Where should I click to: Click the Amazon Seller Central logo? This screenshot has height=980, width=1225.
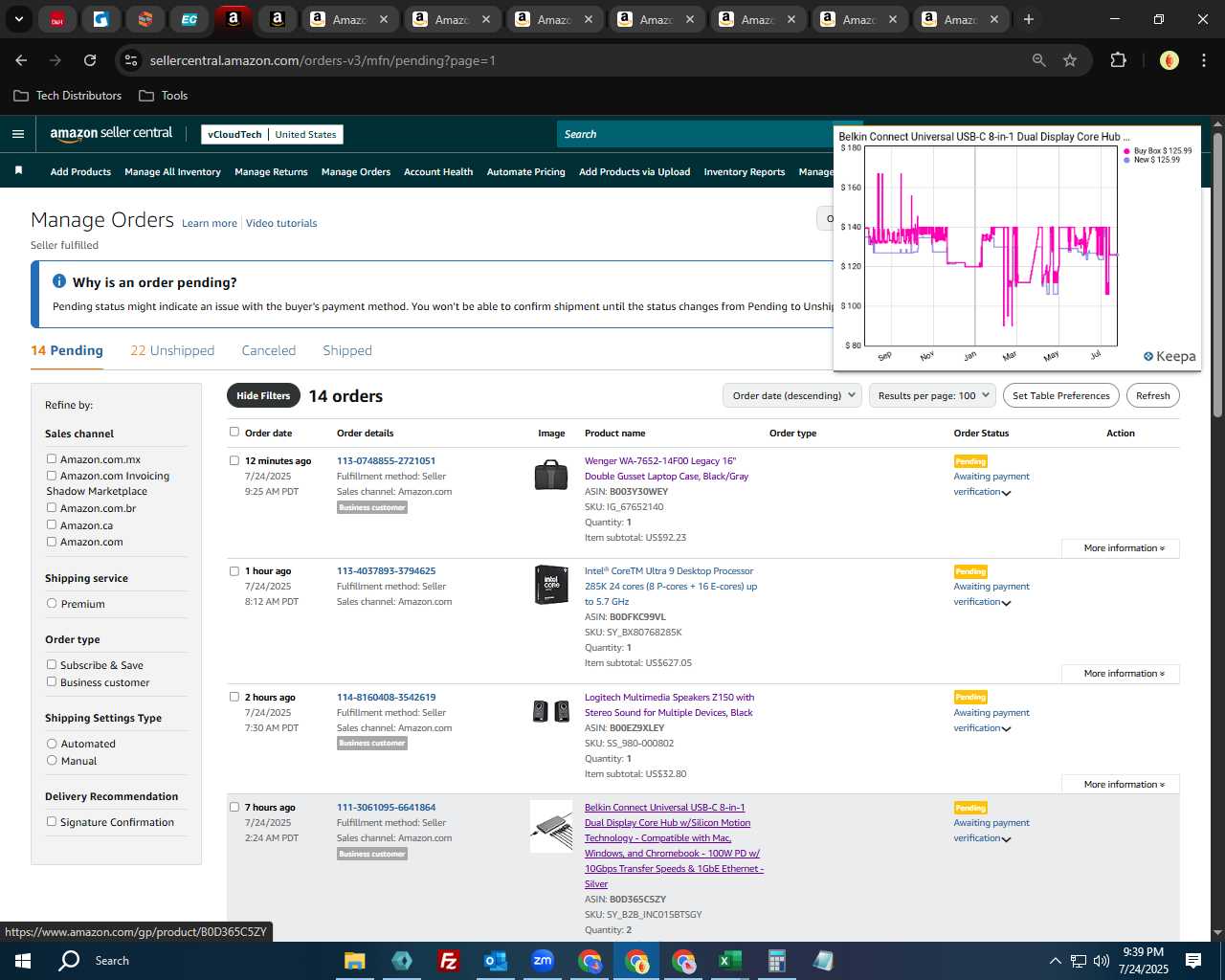pos(111,134)
